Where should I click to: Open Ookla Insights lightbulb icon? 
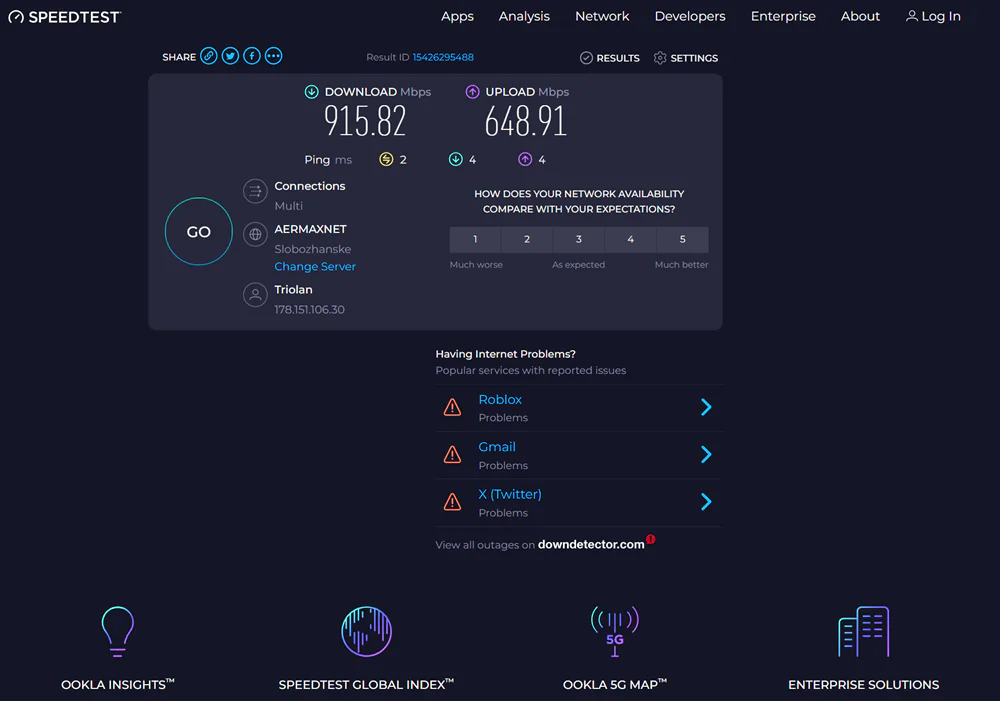tap(117, 631)
